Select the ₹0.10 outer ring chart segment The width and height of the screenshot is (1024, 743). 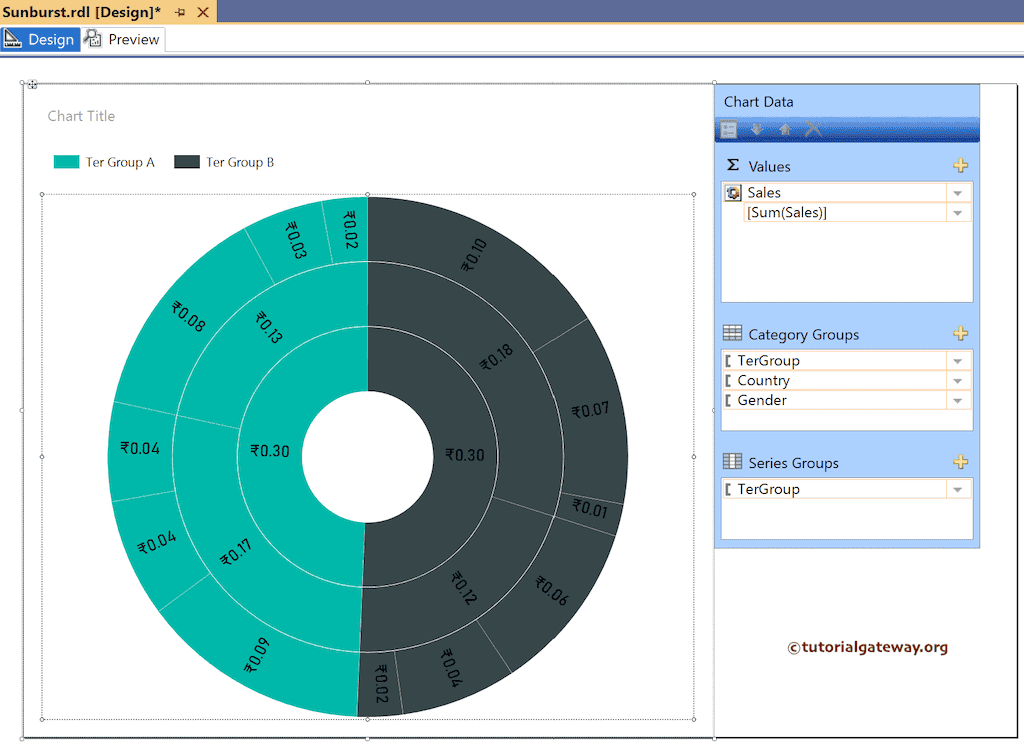click(475, 255)
